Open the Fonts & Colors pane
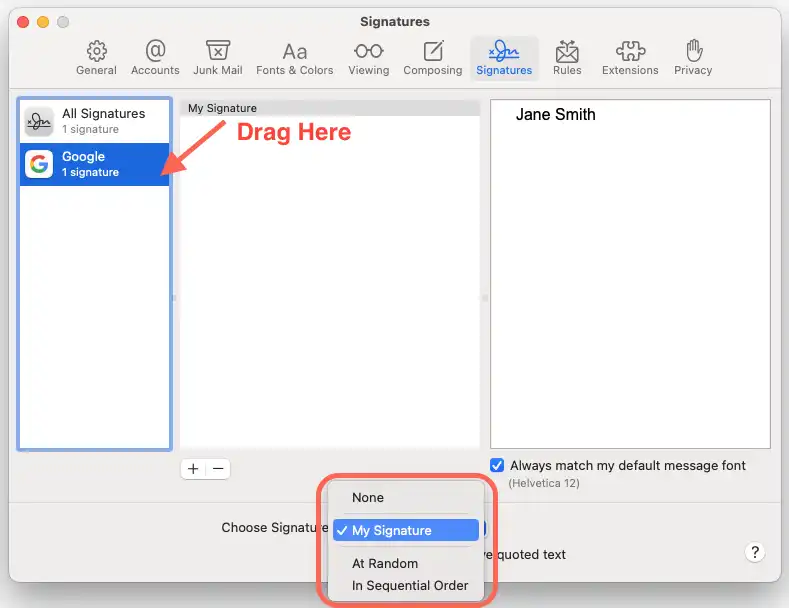The width and height of the screenshot is (789, 608). pyautogui.click(x=294, y=58)
